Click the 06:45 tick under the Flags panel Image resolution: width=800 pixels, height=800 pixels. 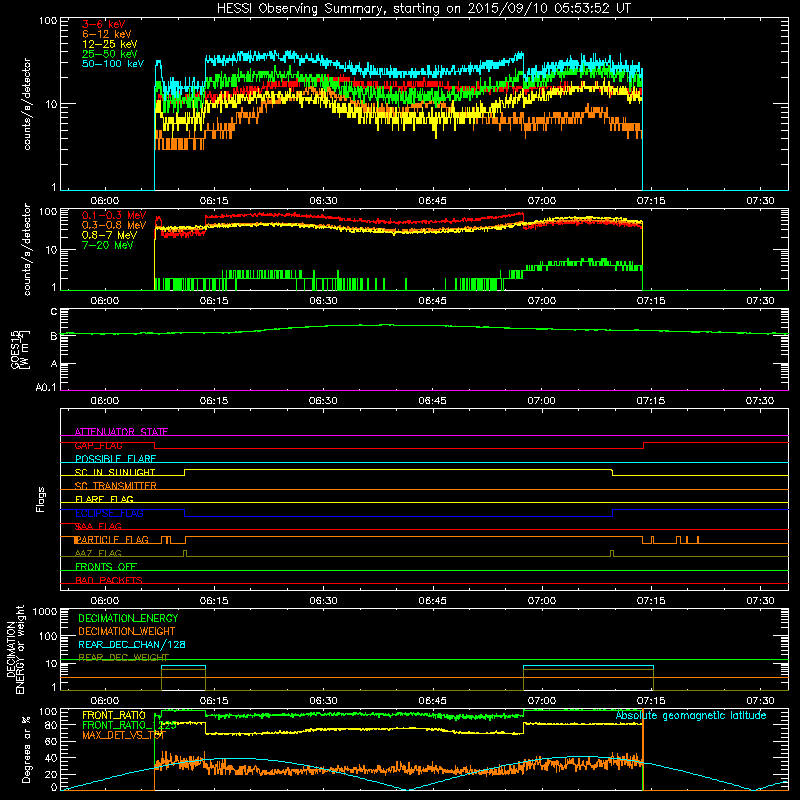(432, 601)
